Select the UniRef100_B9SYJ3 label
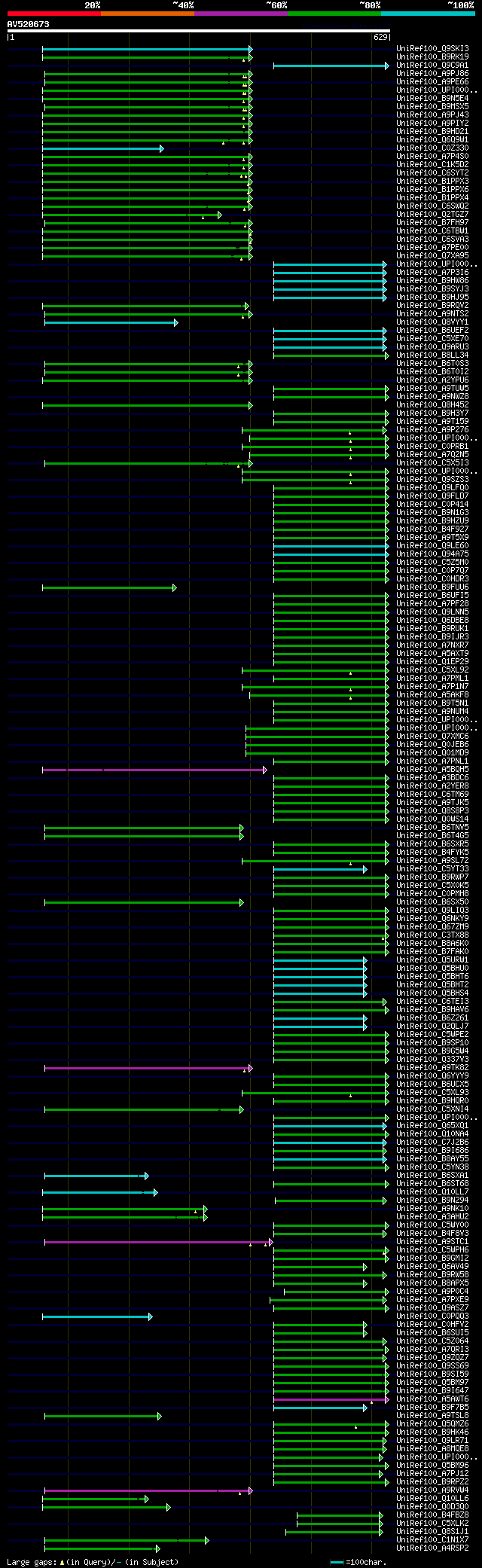Image resolution: width=482 pixels, height=1568 pixels. click(432, 289)
